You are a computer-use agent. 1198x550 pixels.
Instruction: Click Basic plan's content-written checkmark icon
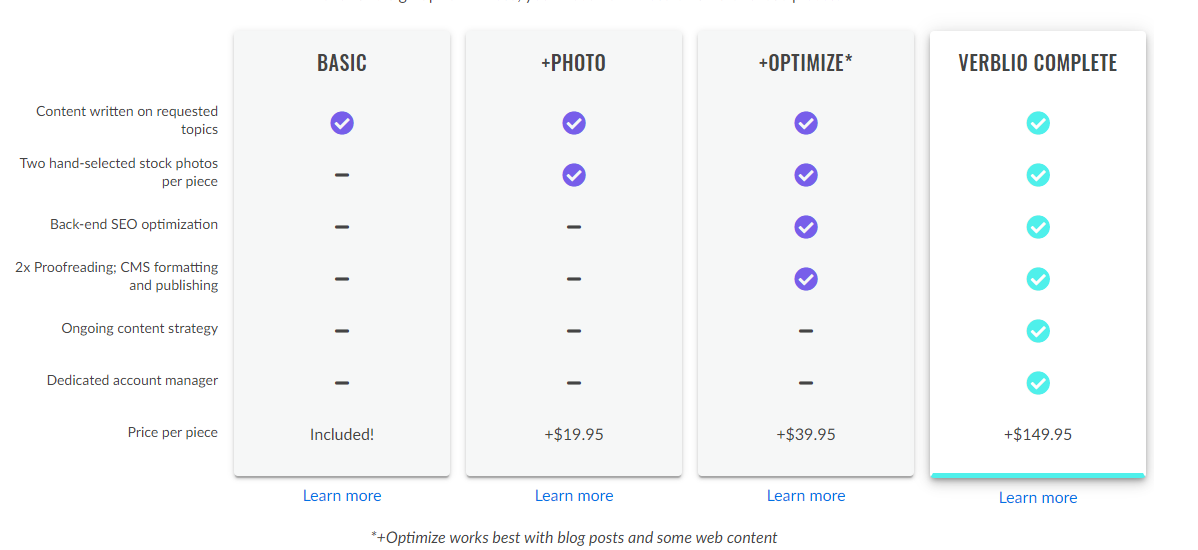(342, 123)
